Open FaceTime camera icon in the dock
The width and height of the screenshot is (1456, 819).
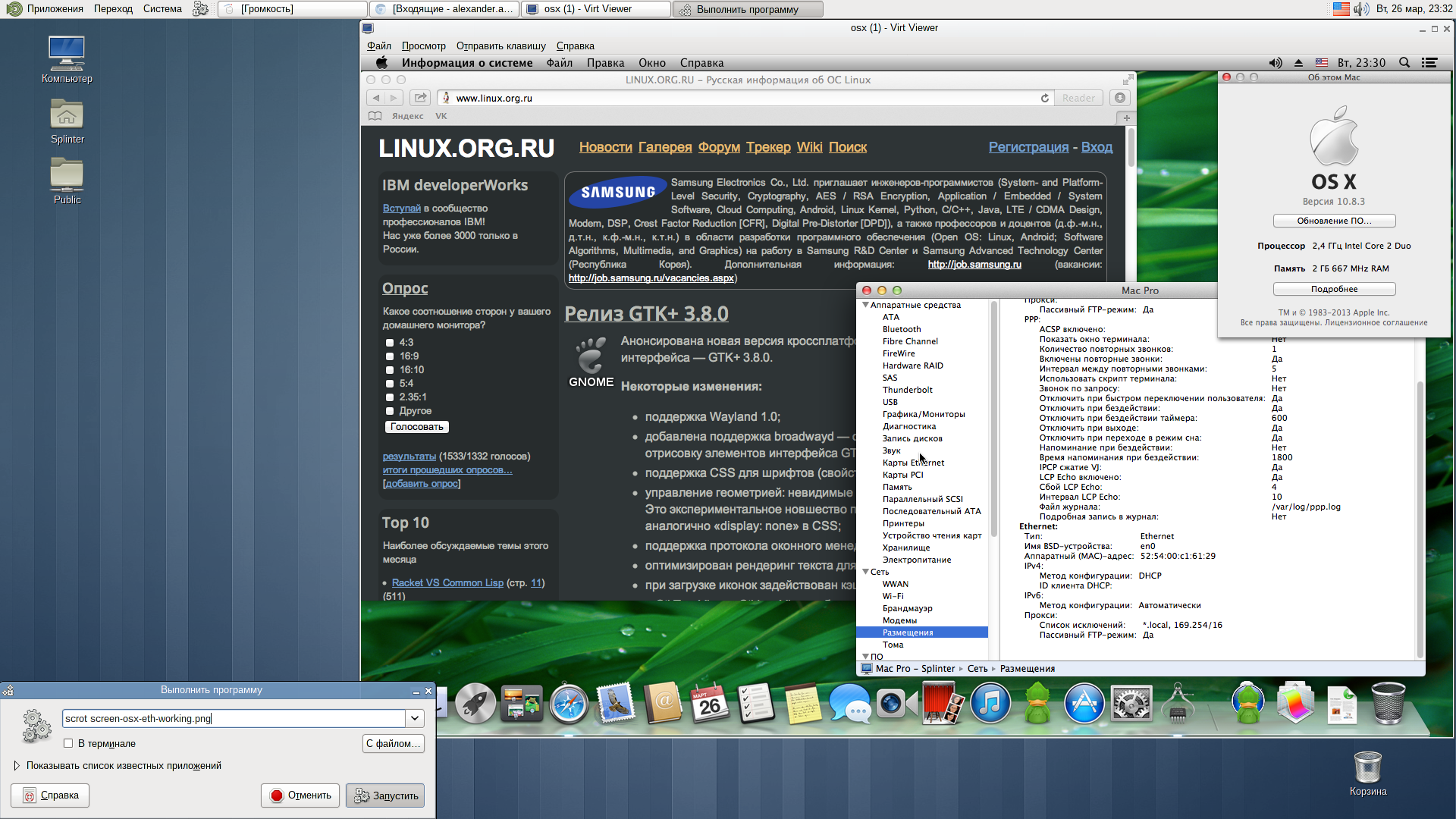(x=896, y=704)
